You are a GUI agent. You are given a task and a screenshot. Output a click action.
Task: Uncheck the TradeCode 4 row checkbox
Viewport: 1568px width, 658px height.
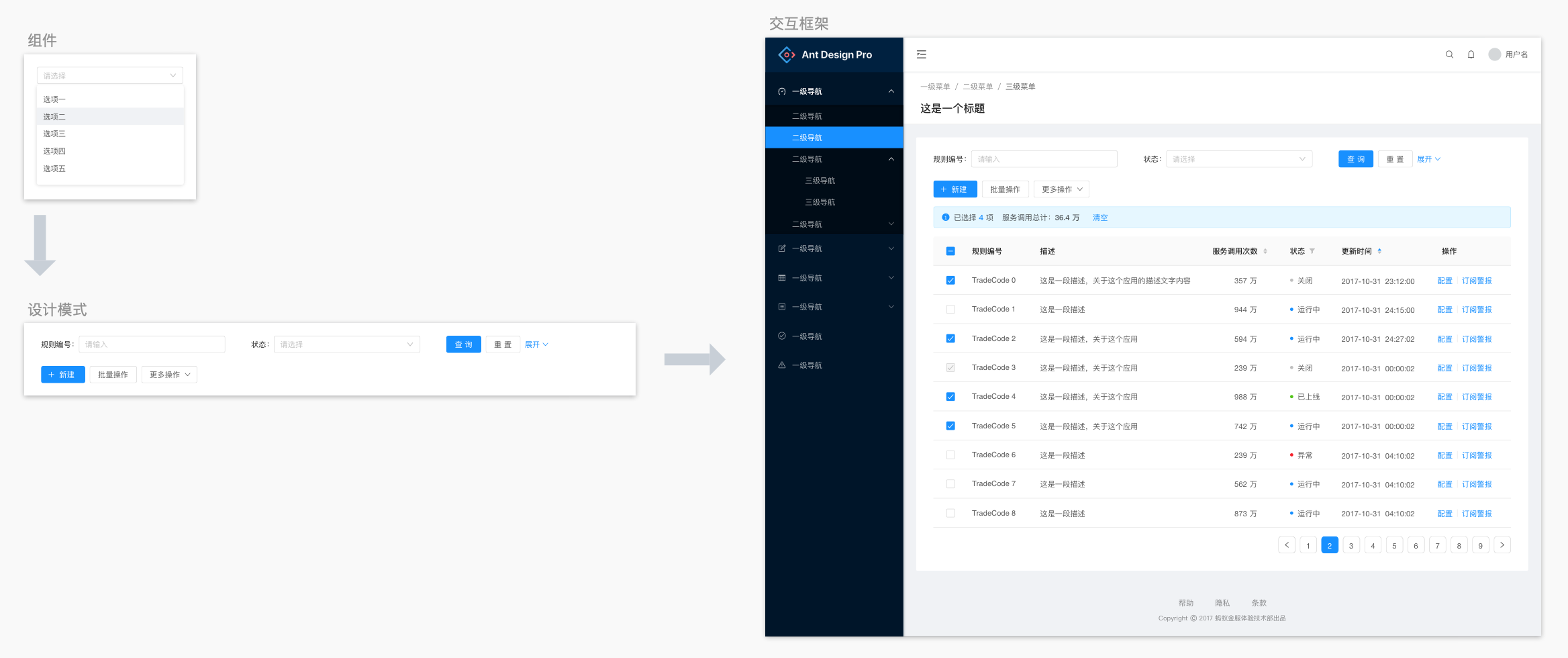coord(950,397)
